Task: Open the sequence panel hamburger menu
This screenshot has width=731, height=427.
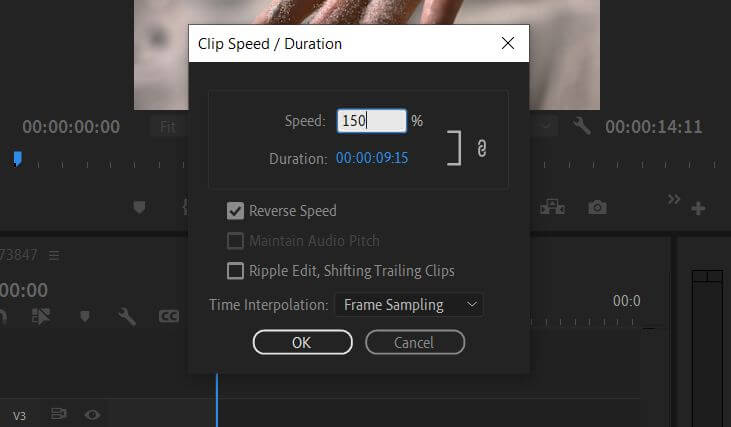Action: [x=57, y=255]
